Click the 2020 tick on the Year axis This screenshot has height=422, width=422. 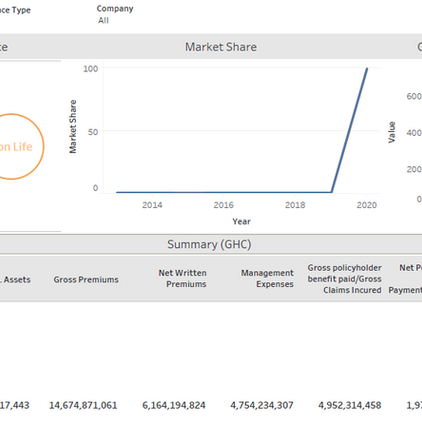(367, 205)
